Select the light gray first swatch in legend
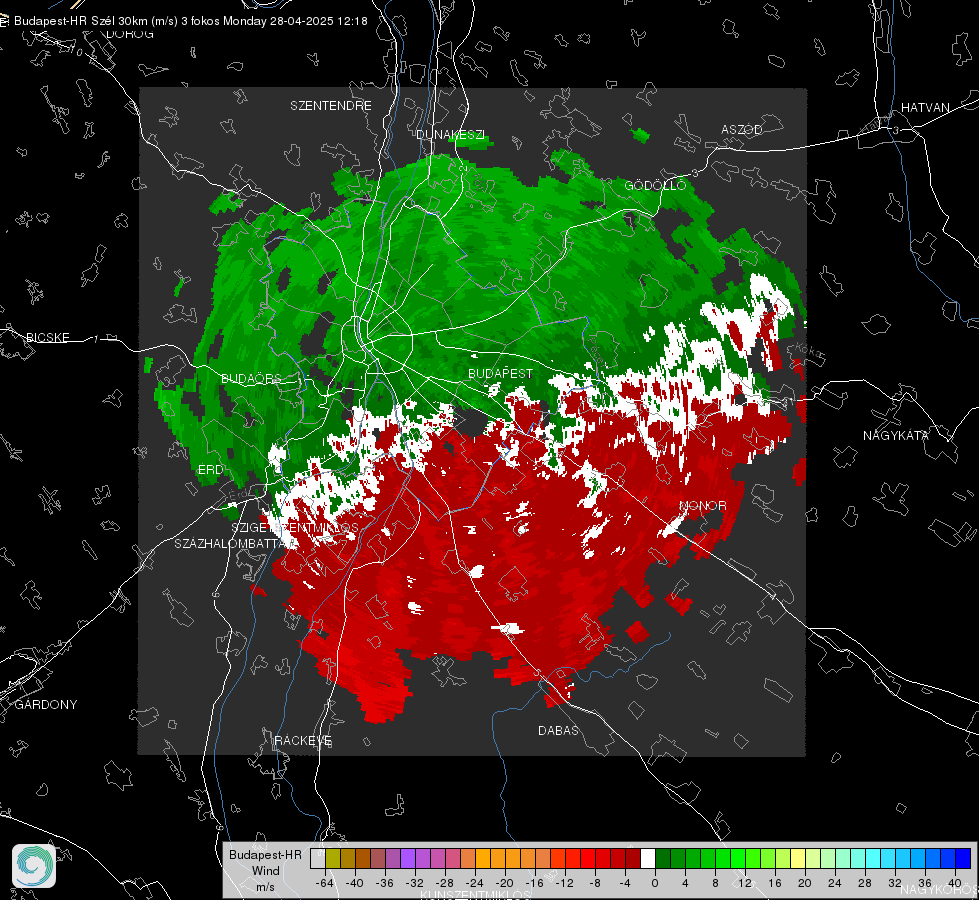Image resolution: width=979 pixels, height=900 pixels. pos(318,858)
